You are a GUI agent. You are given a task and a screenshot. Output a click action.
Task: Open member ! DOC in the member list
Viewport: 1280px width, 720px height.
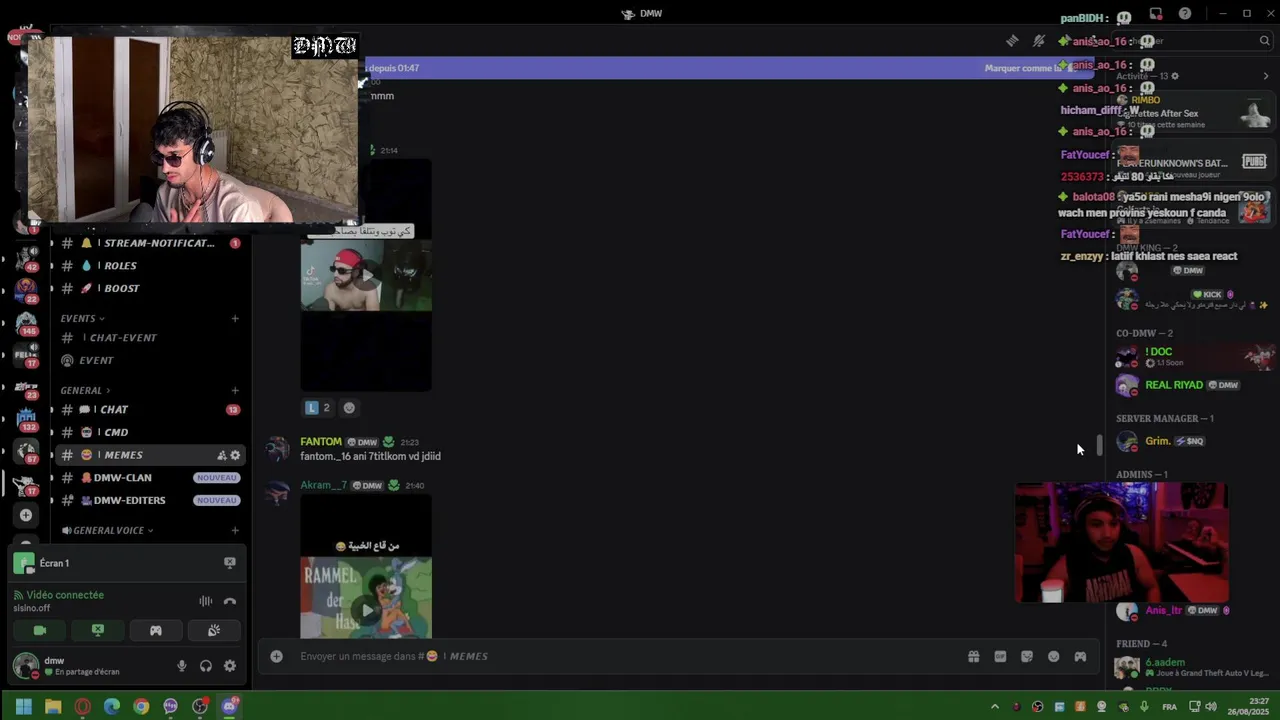(1192, 356)
